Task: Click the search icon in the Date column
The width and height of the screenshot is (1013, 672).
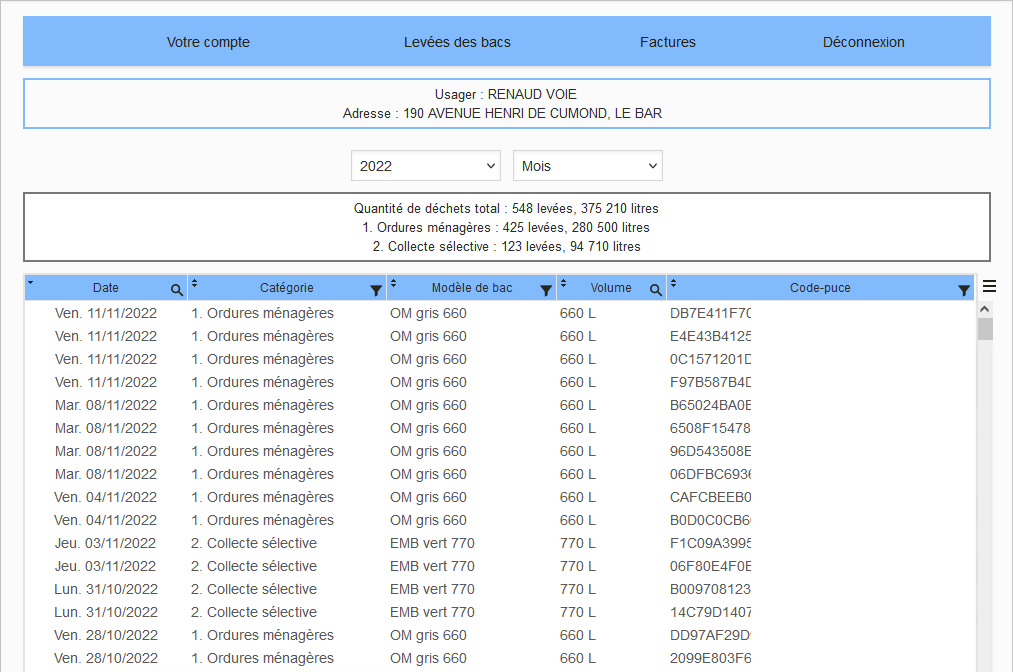Action: (177, 290)
